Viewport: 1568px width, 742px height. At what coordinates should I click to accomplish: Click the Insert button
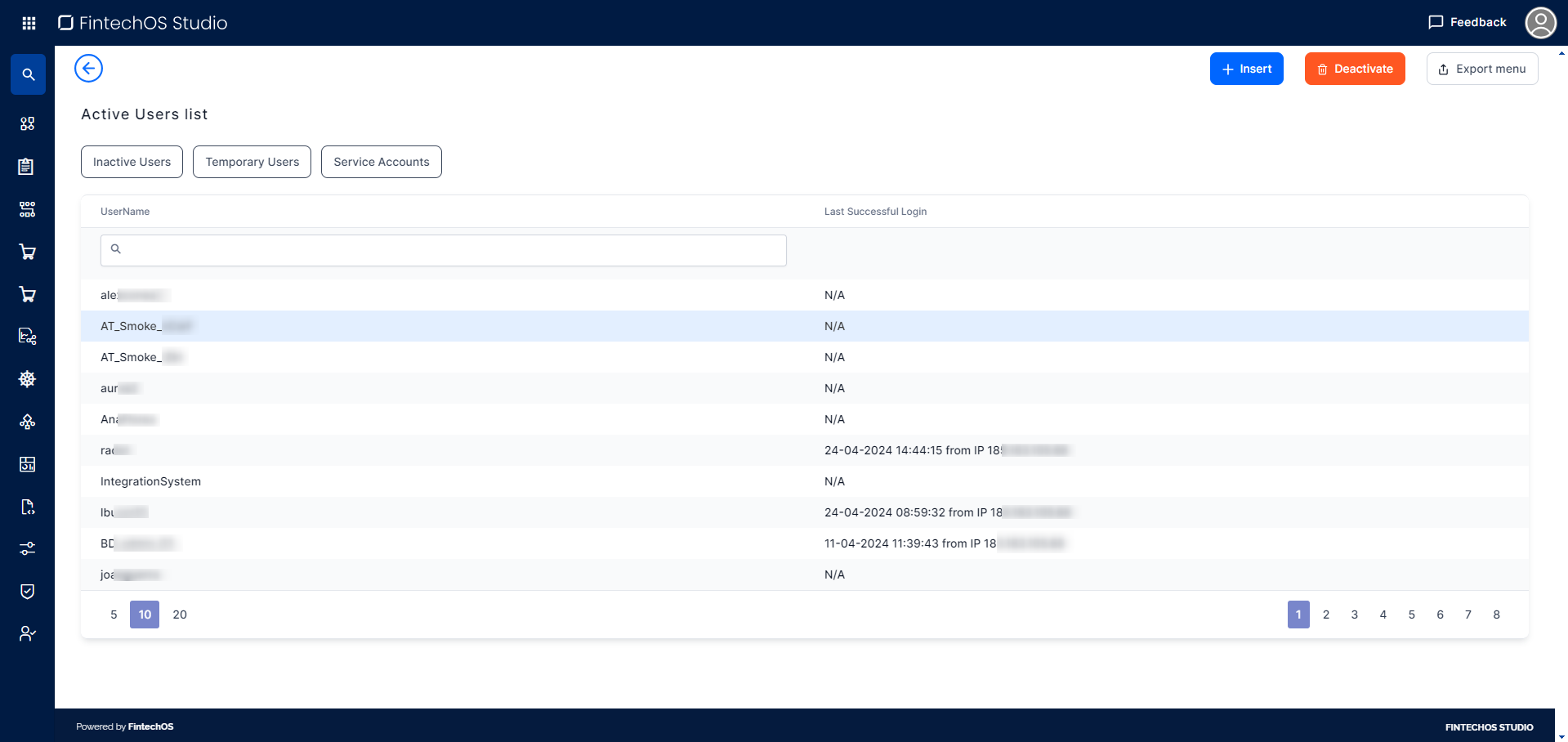(x=1246, y=69)
